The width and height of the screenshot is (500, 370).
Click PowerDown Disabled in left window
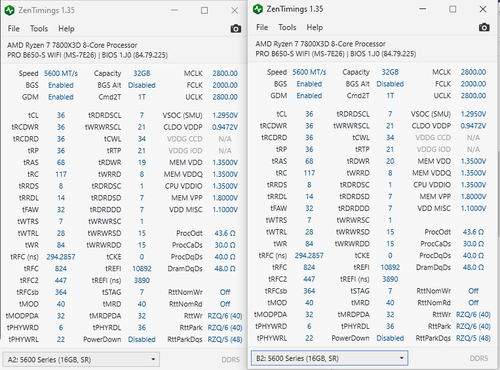coord(142,340)
